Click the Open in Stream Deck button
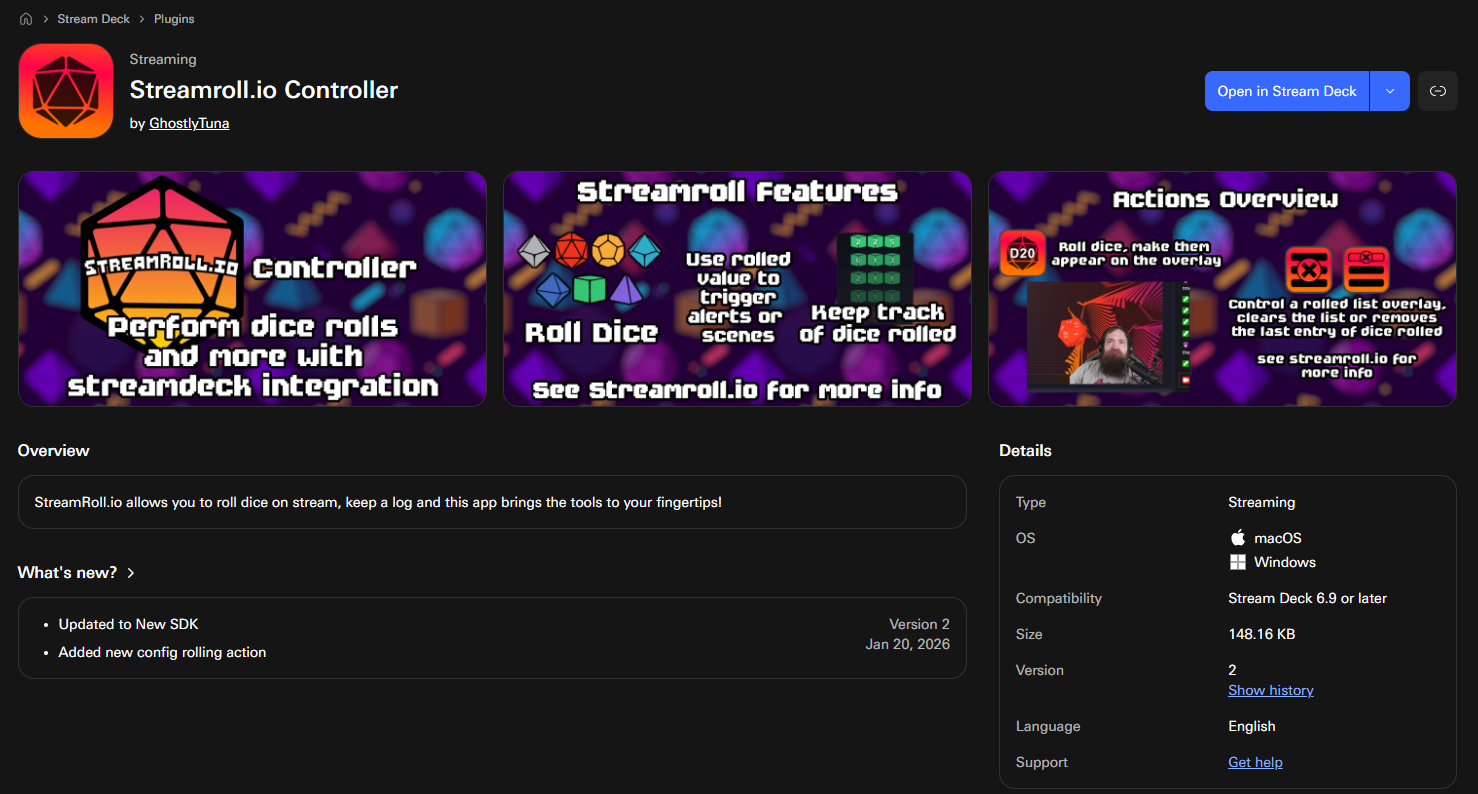The height and width of the screenshot is (794, 1478). (1286, 90)
